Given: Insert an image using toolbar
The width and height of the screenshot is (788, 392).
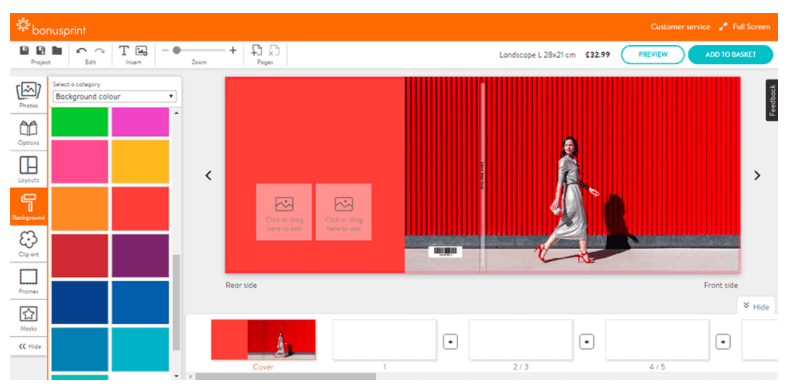Looking at the screenshot, I should coord(142,51).
